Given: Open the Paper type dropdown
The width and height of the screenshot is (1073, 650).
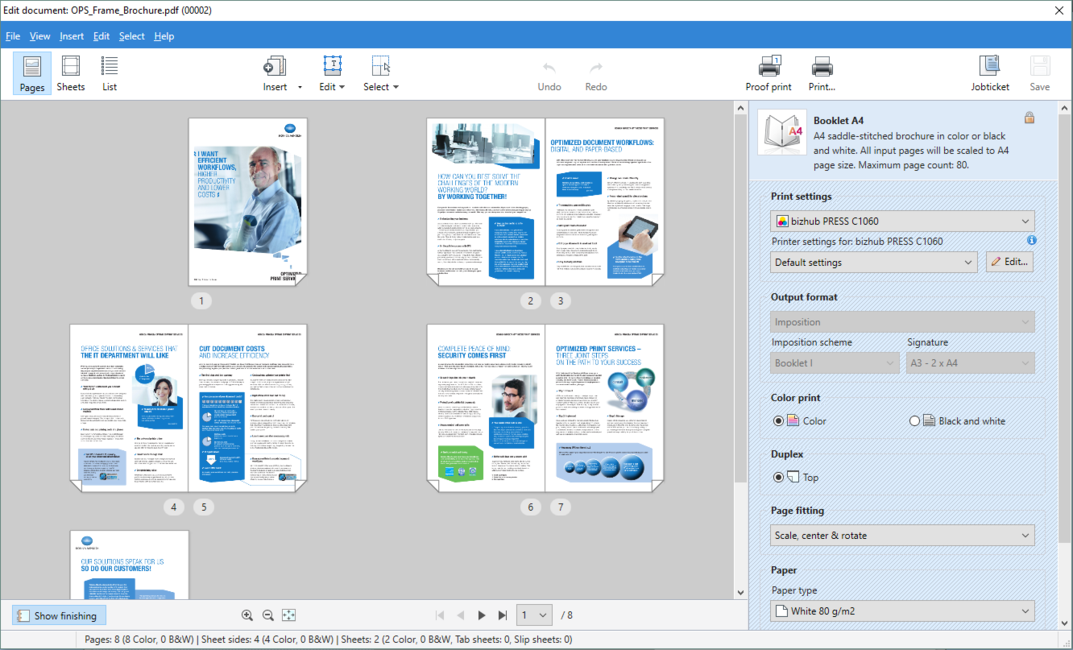Looking at the screenshot, I should click(901, 611).
